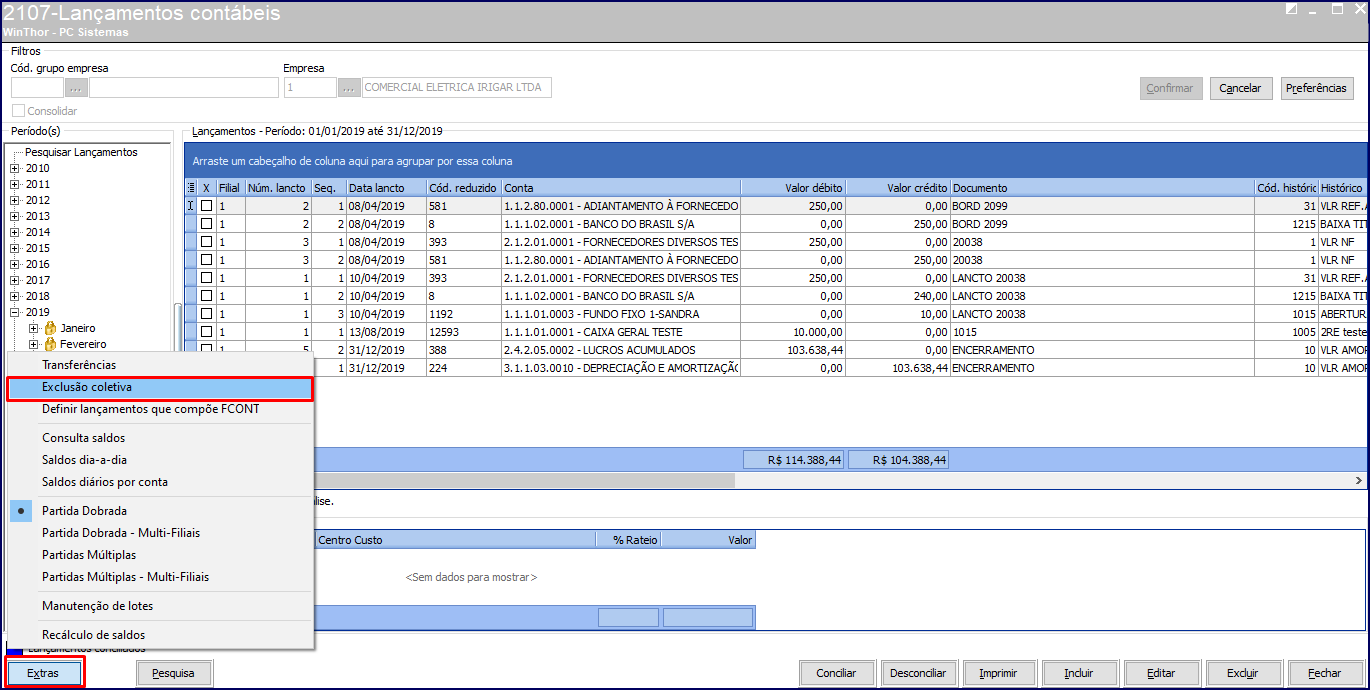Sort by the Valor débito column header

coord(793,188)
